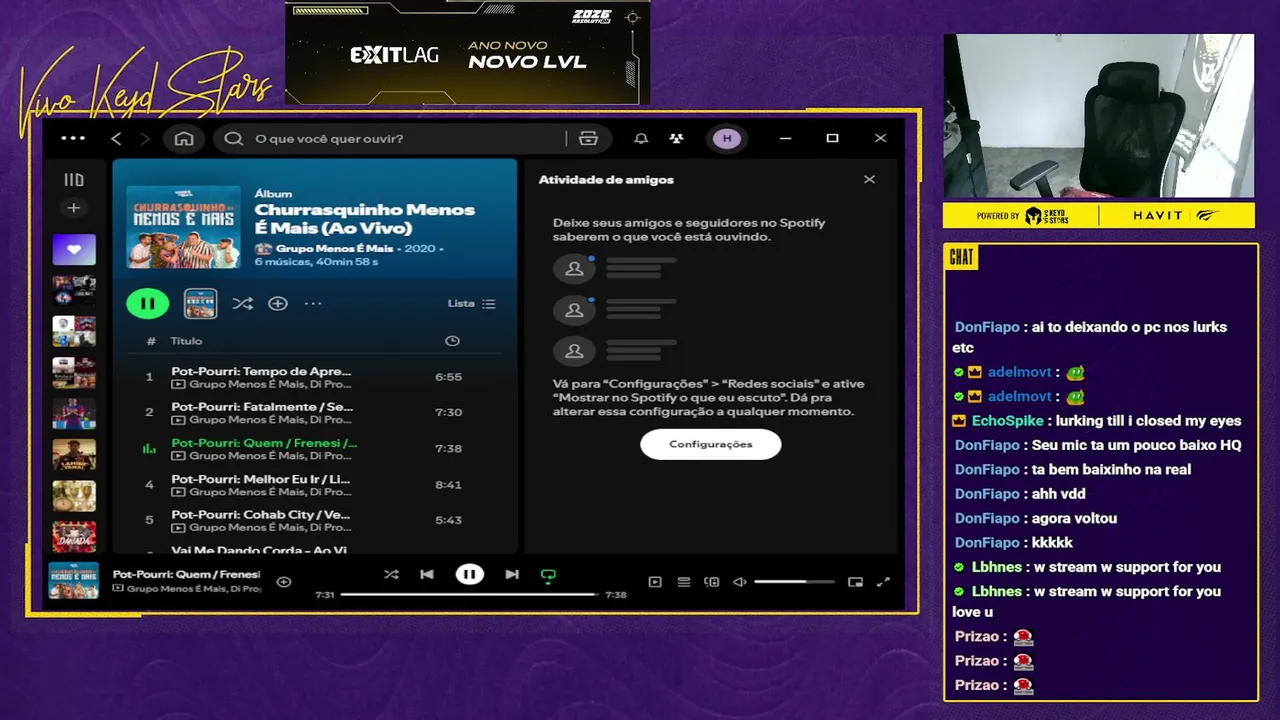Click the volume slider

click(794, 581)
